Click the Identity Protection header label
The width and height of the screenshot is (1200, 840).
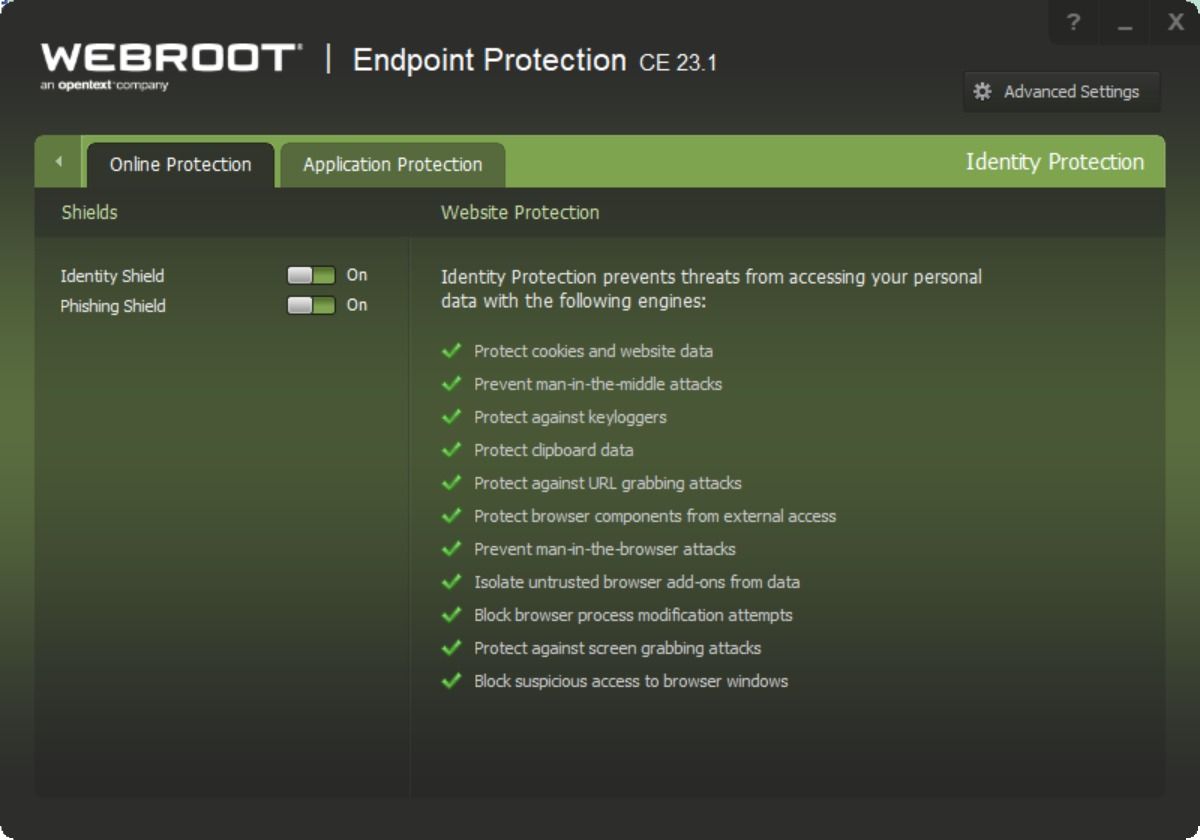click(1054, 162)
